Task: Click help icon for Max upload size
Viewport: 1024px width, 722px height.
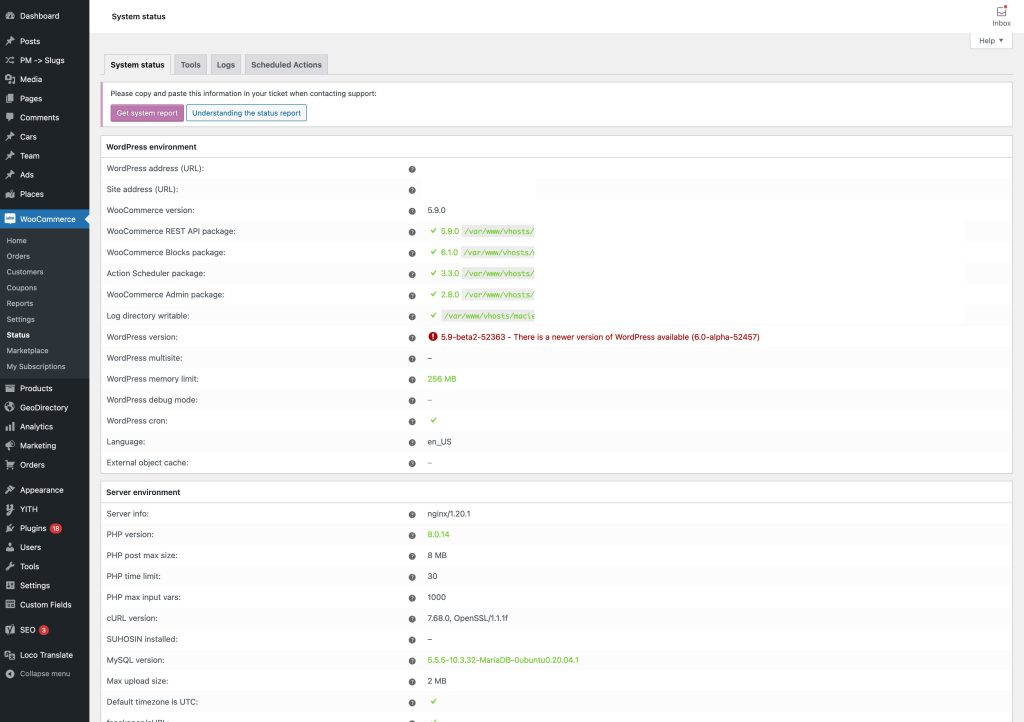Action: pos(412,682)
